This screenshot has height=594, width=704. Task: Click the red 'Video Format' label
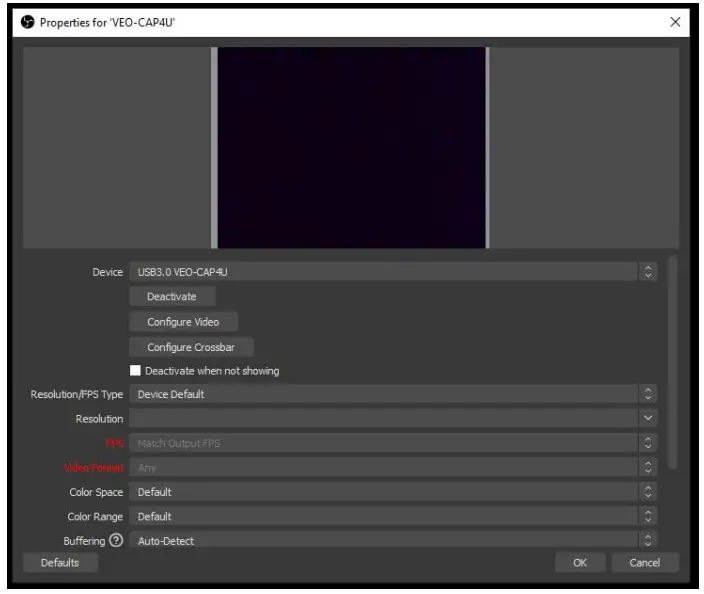[x=94, y=468]
